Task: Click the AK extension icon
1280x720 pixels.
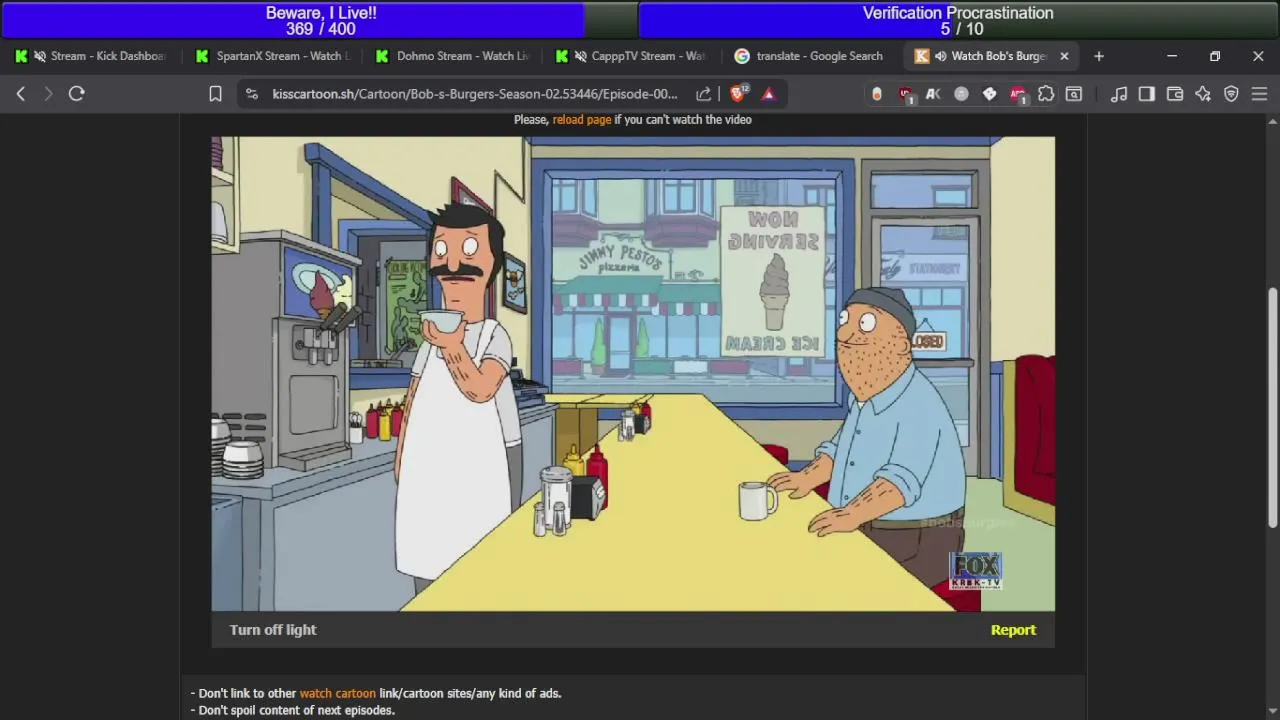Action: [933, 94]
